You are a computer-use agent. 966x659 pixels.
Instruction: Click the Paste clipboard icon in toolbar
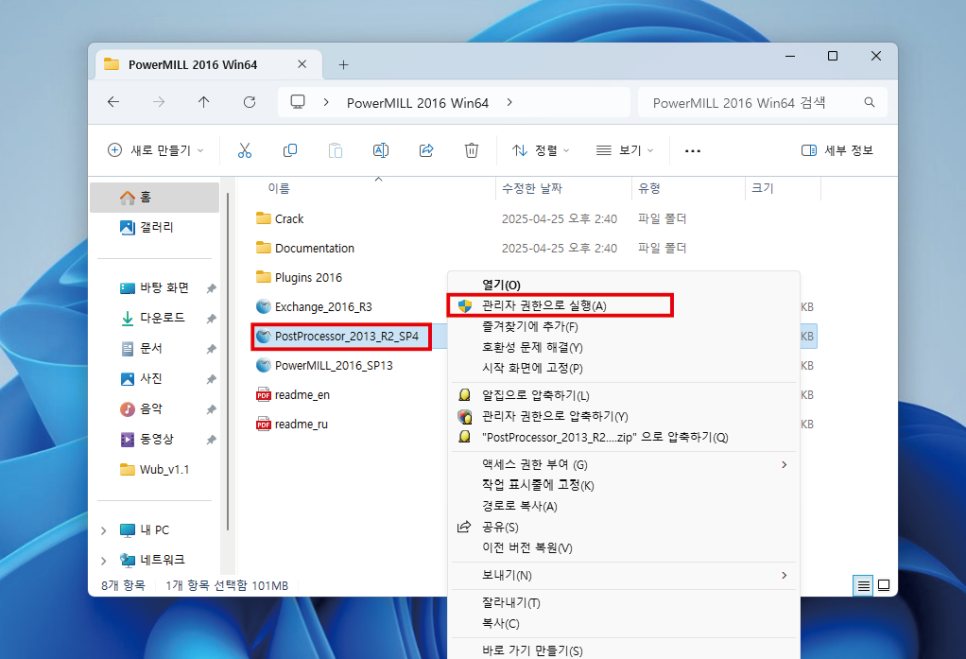click(335, 150)
